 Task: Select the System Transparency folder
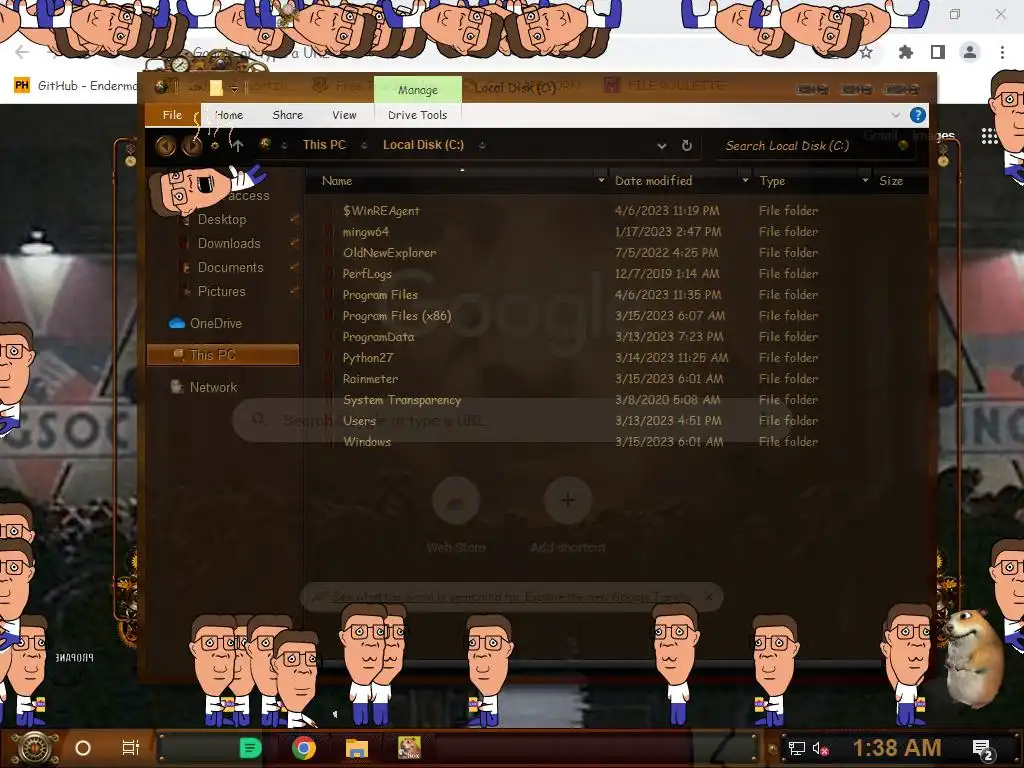pyautogui.click(x=402, y=400)
